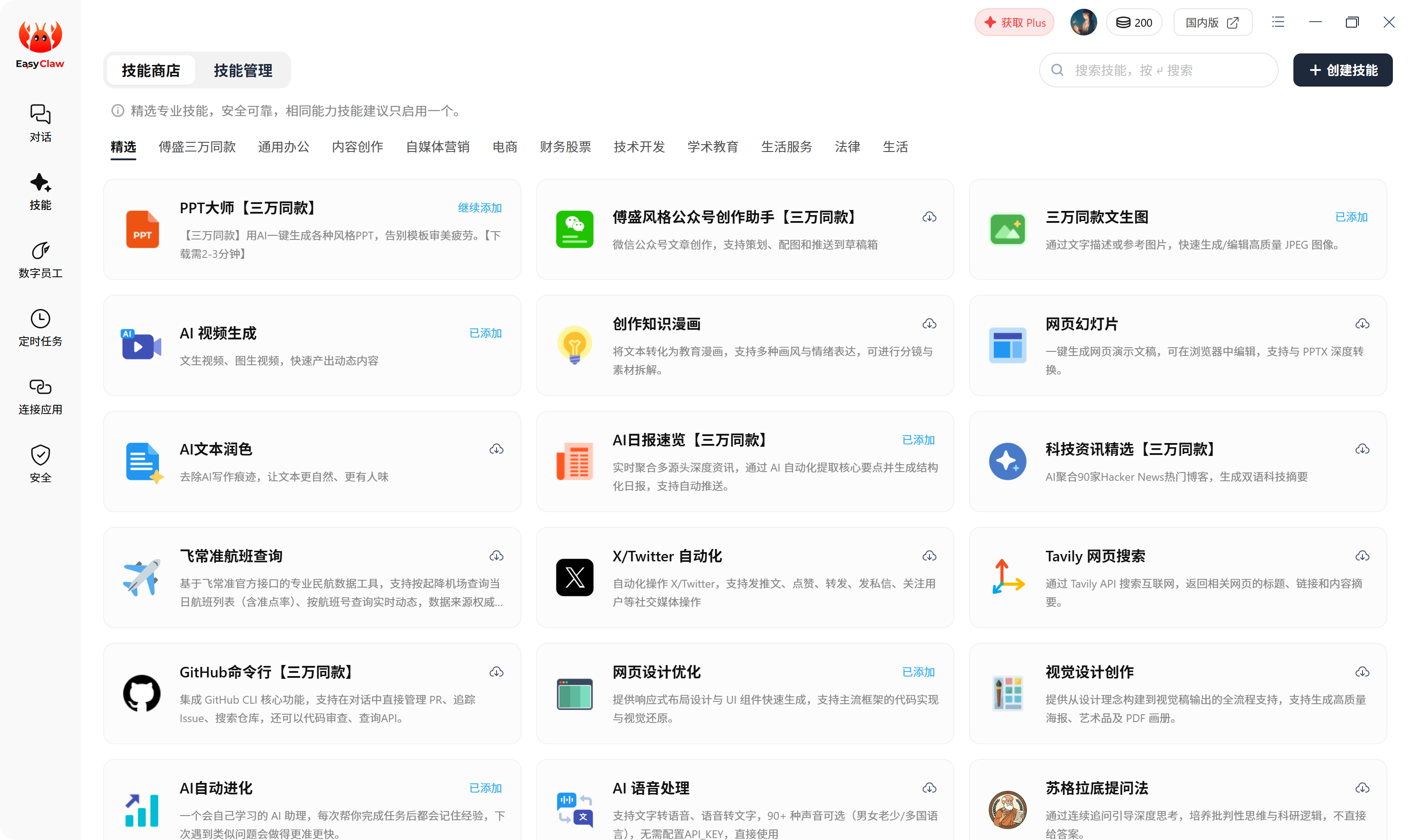
Task: Select the 生活 category tab
Action: coord(895,146)
